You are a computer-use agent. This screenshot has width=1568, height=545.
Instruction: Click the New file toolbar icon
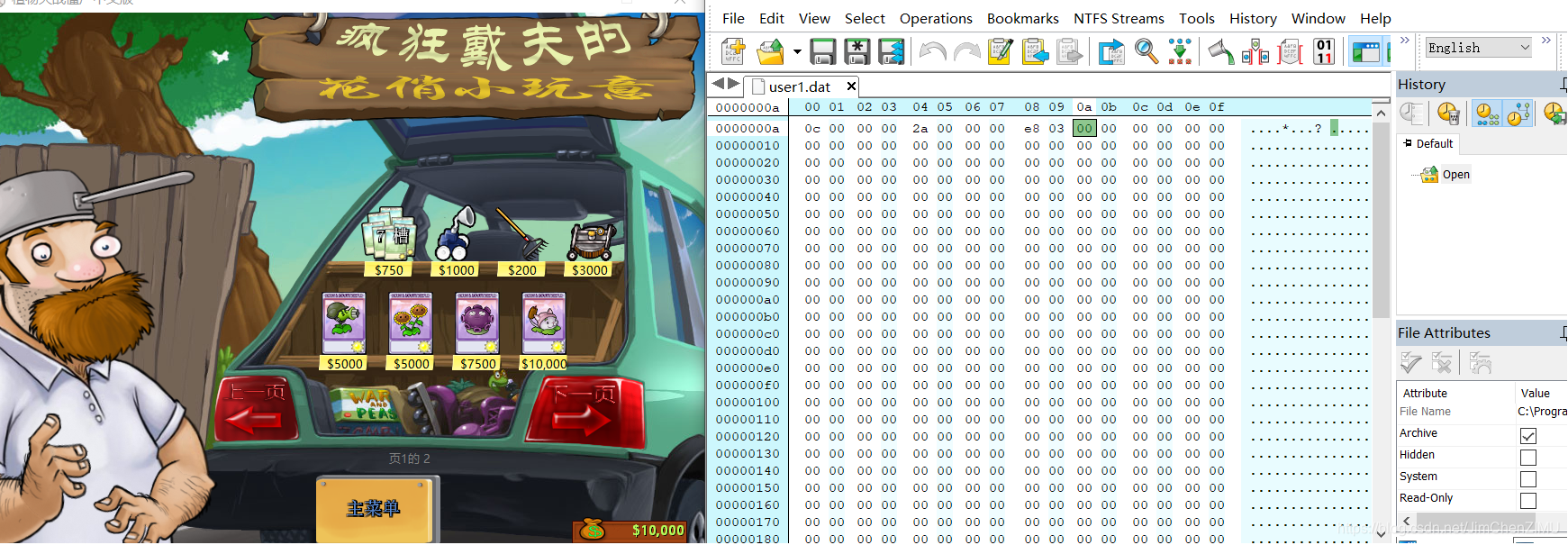pos(734,51)
